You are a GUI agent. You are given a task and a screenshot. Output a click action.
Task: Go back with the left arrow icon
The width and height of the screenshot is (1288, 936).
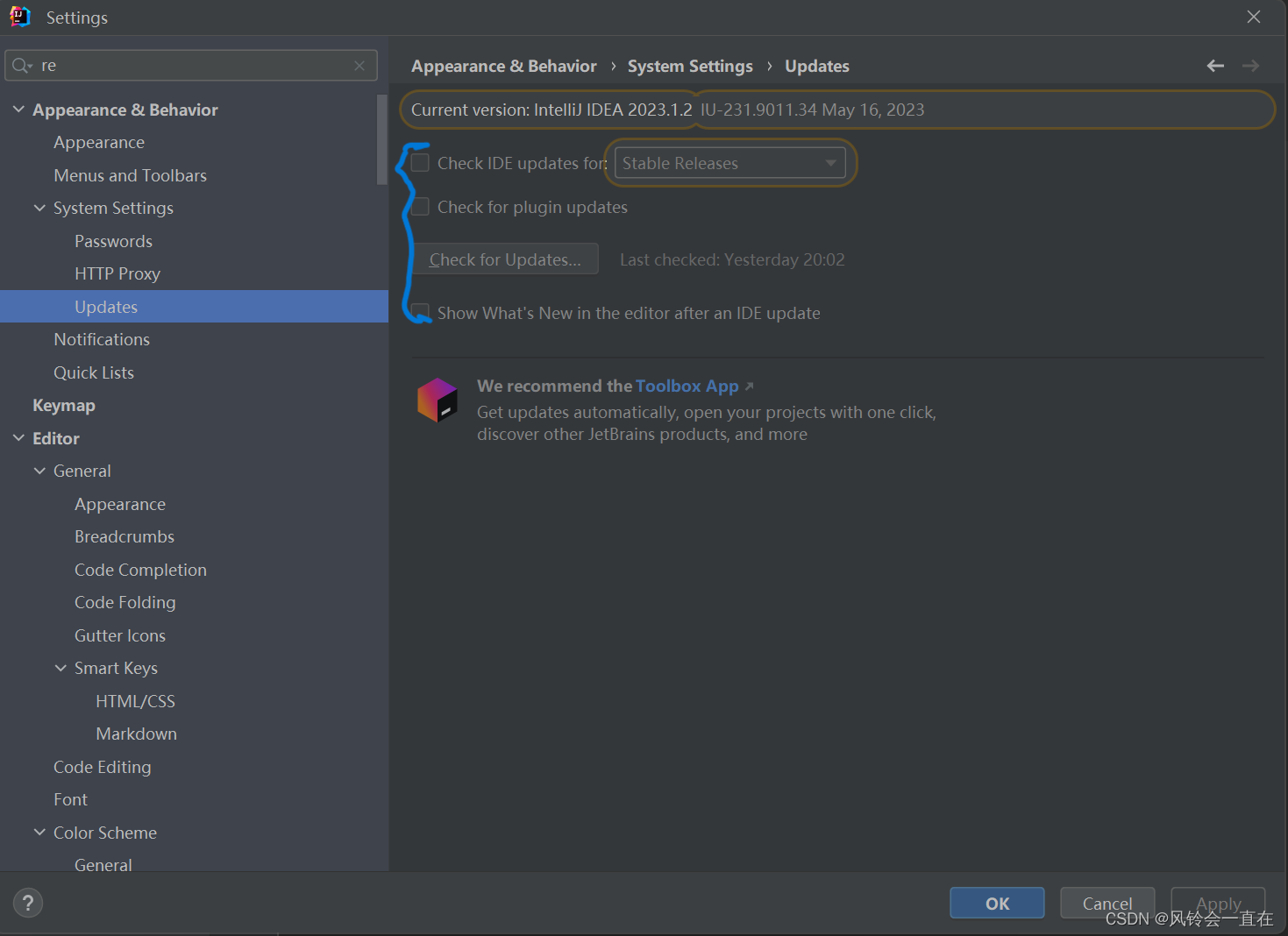coord(1215,66)
